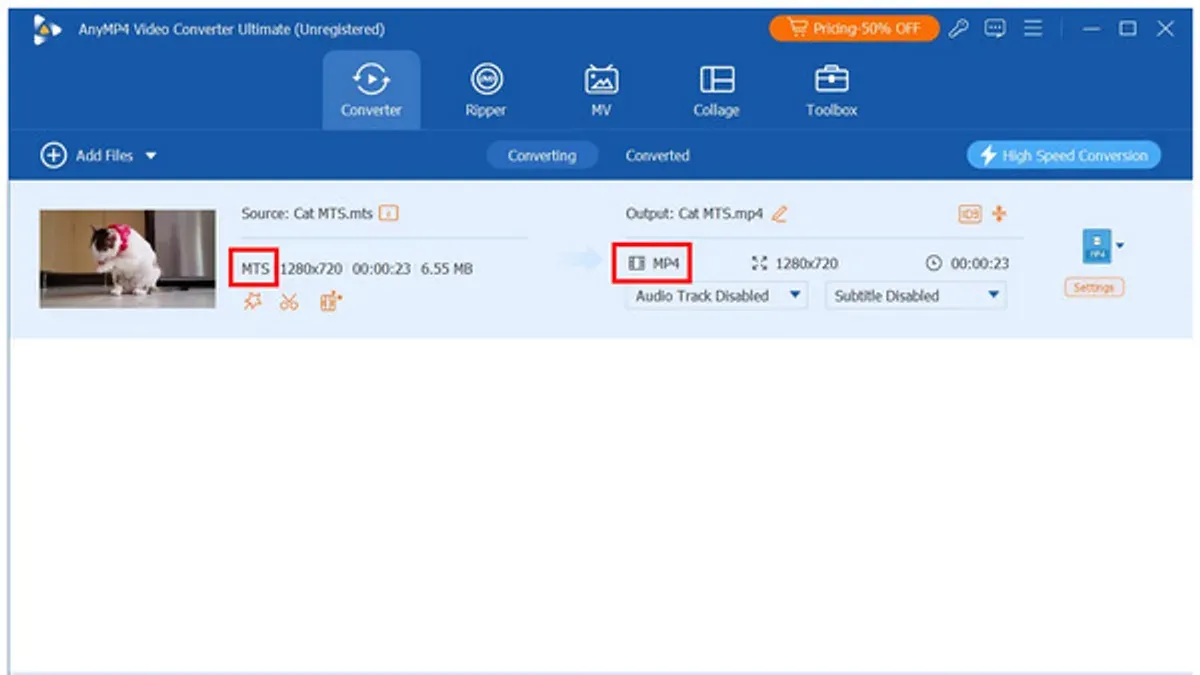Click the enhance video icon beside scissors
The width and height of the screenshot is (1200, 675).
pos(330,301)
